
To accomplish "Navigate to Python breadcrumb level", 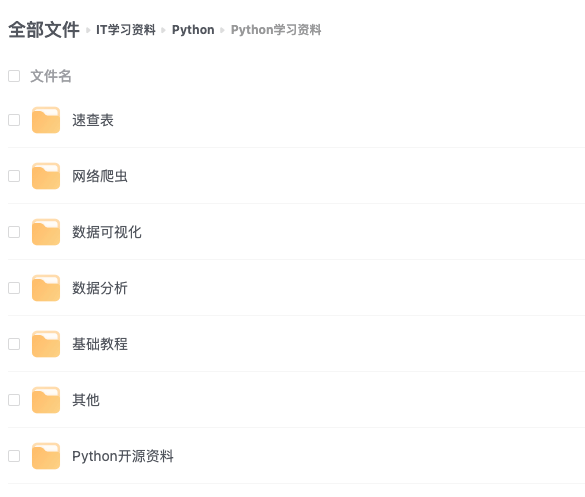I will (193, 30).
